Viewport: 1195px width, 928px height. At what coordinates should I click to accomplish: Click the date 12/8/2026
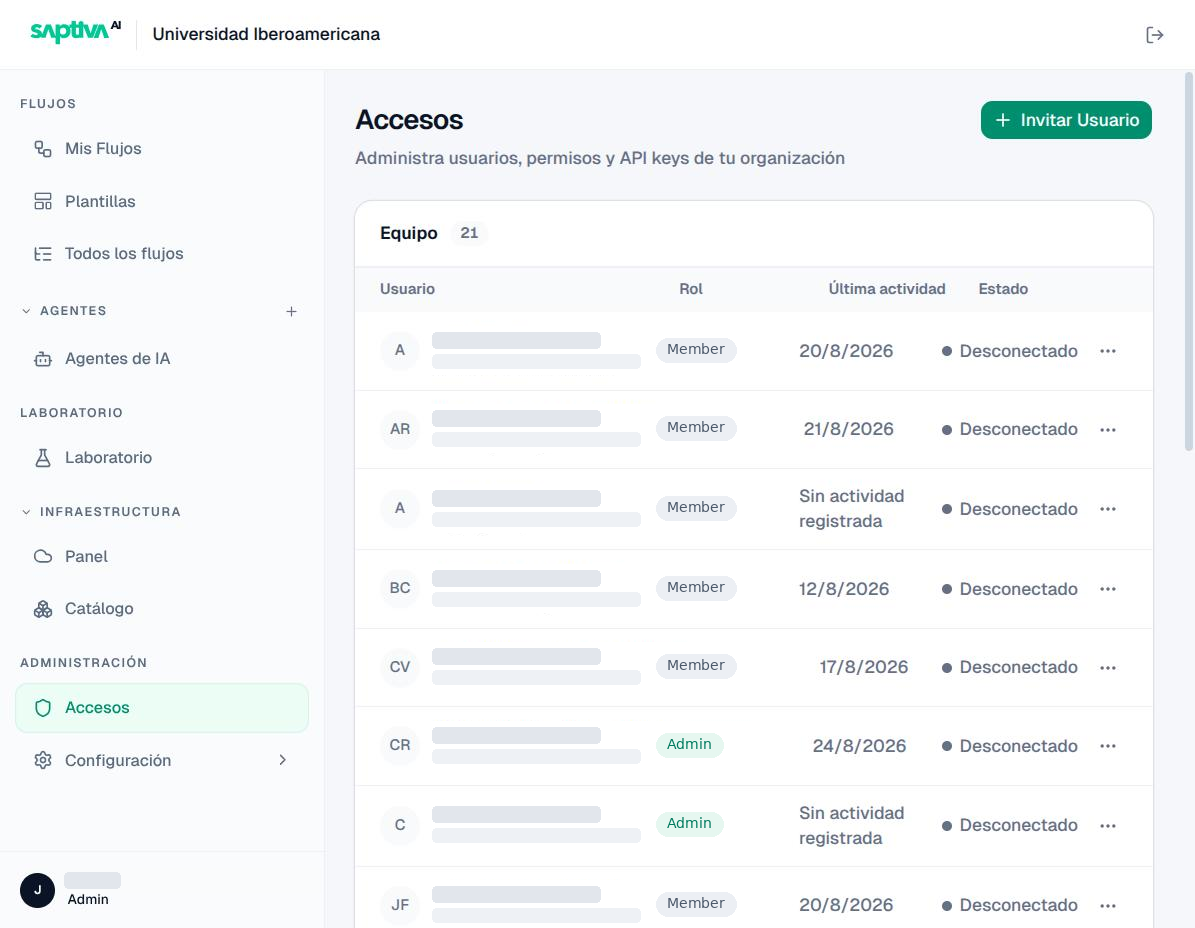coord(844,589)
